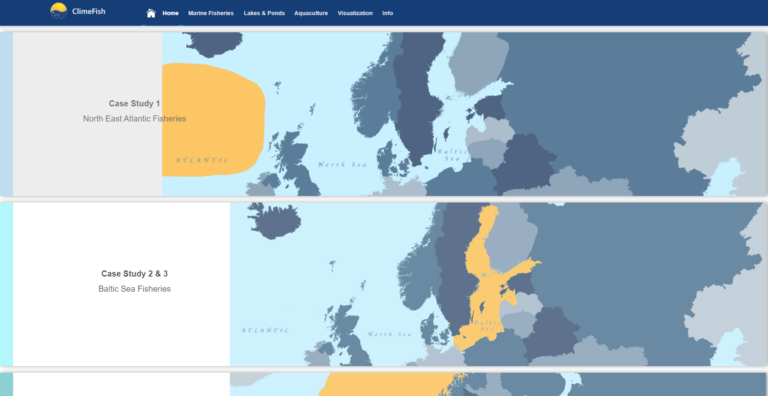
Task: Open the Aquaculture menu
Action: (x=311, y=13)
